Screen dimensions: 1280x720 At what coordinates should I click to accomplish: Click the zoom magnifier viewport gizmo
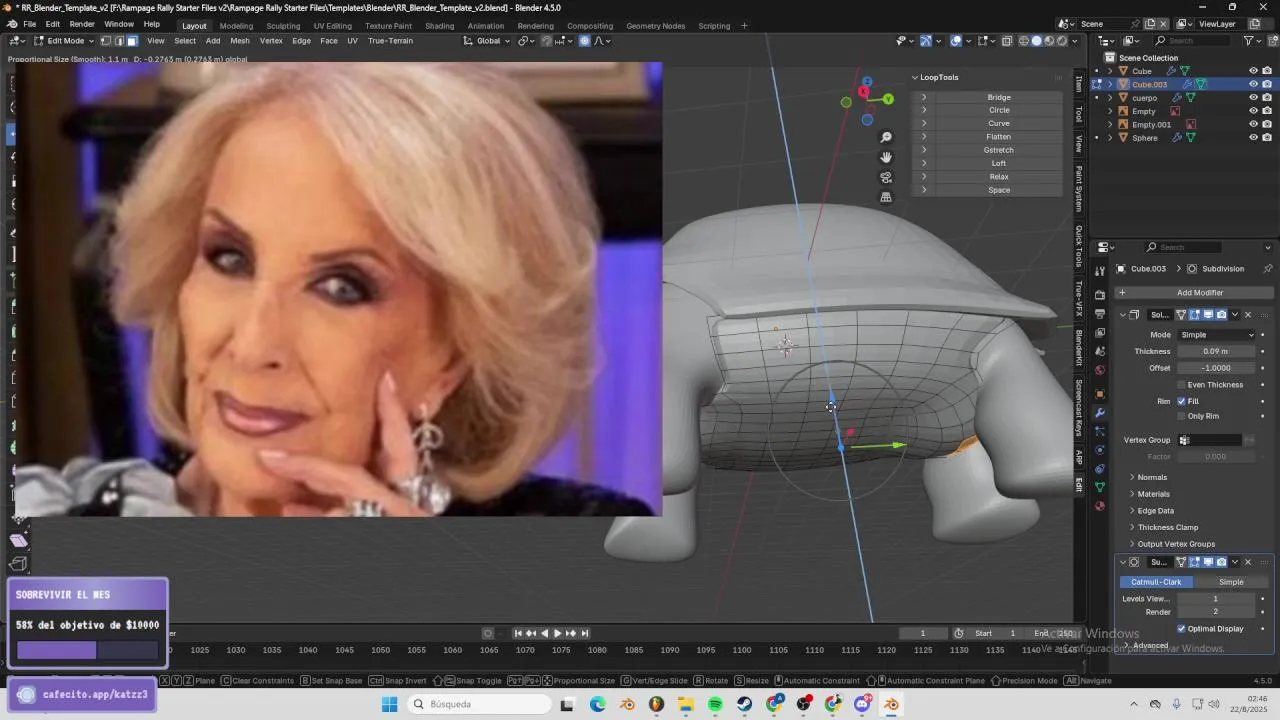coord(886,137)
